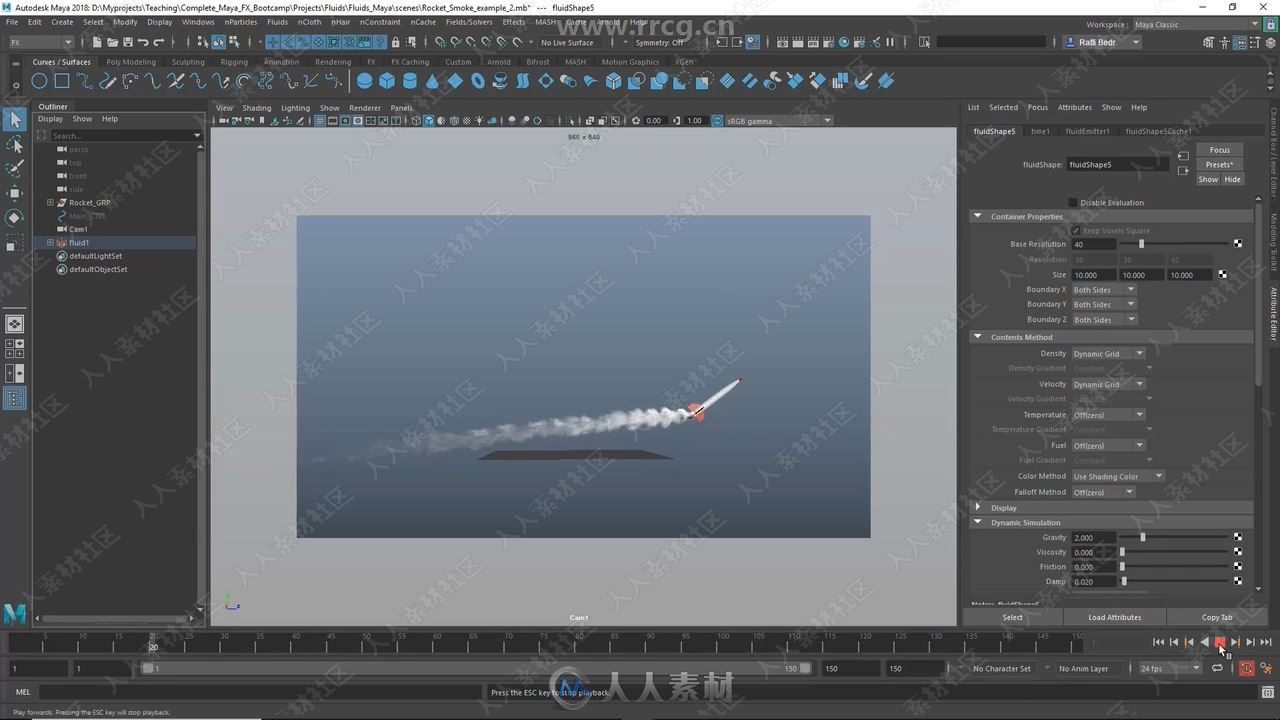Collapse the Dynamic Simulation section

click(978, 522)
